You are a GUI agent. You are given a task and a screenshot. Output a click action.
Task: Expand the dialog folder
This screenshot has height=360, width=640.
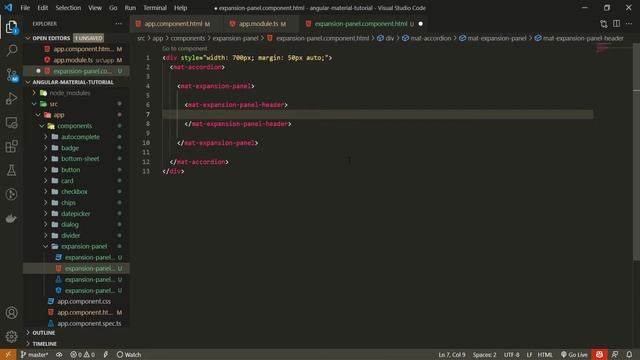pos(46,224)
